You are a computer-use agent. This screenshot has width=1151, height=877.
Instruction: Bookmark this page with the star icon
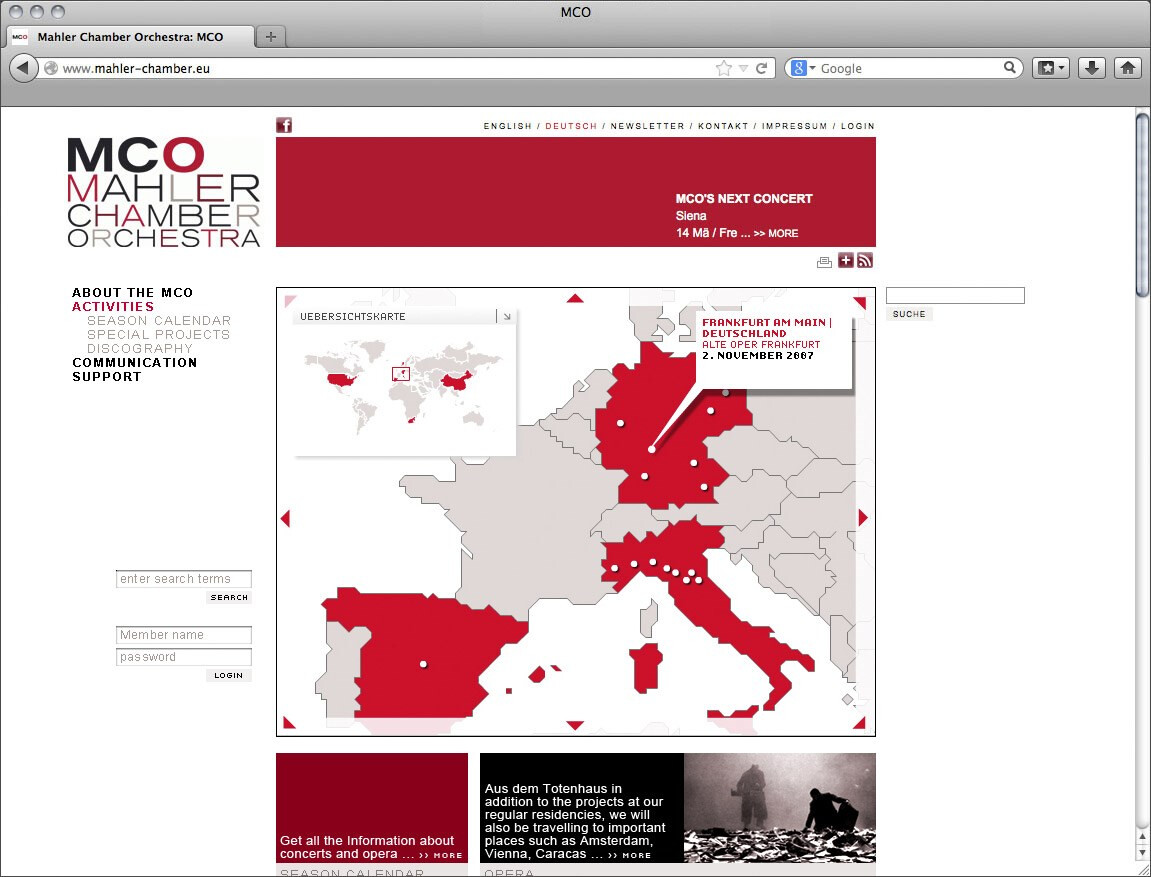pyautogui.click(x=723, y=68)
